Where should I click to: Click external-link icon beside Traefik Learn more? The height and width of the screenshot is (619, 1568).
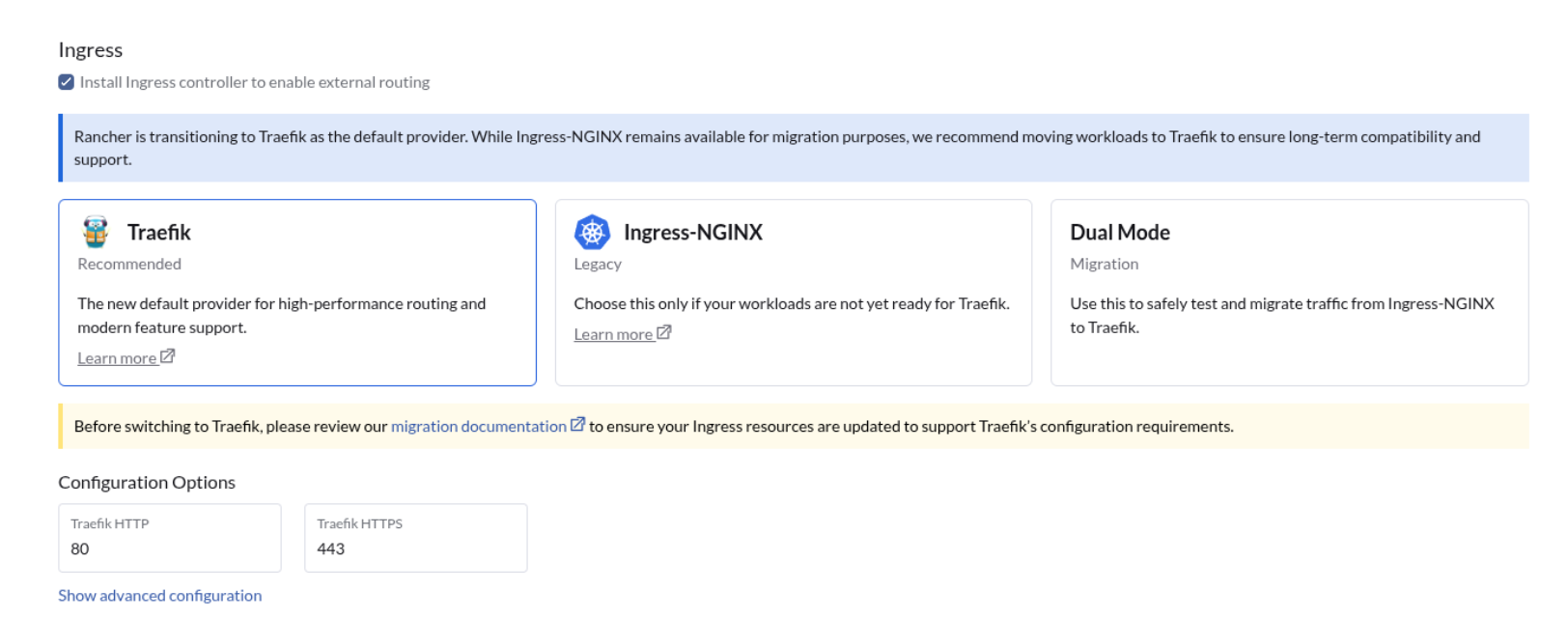pos(167,356)
